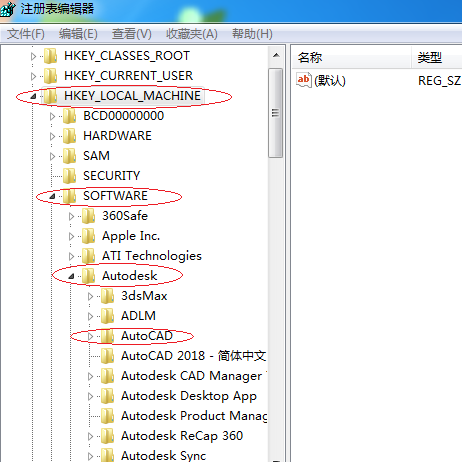Click the Autodesk CAD Manager folder icon
The image size is (462, 462).
coord(108,376)
